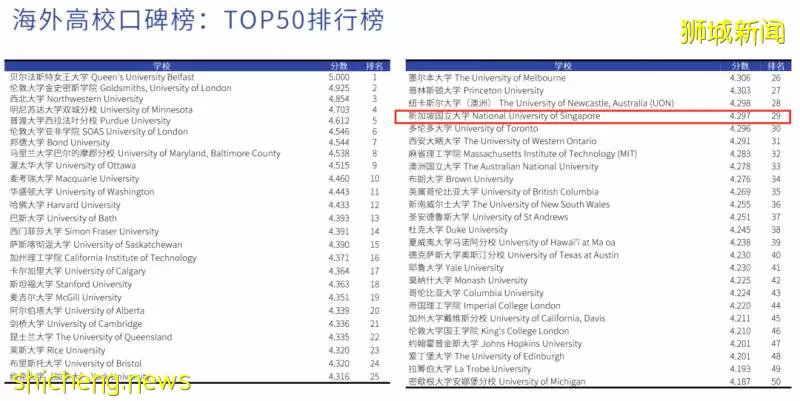
Task: Select King's College London row
Action: tap(489, 331)
